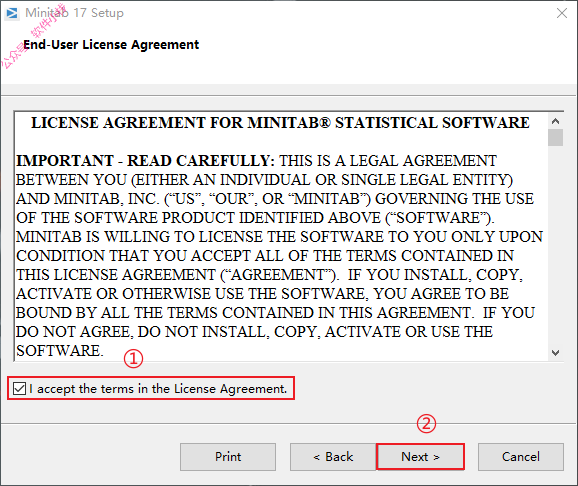
Task: Go to previous step with Back button
Action: (333, 457)
